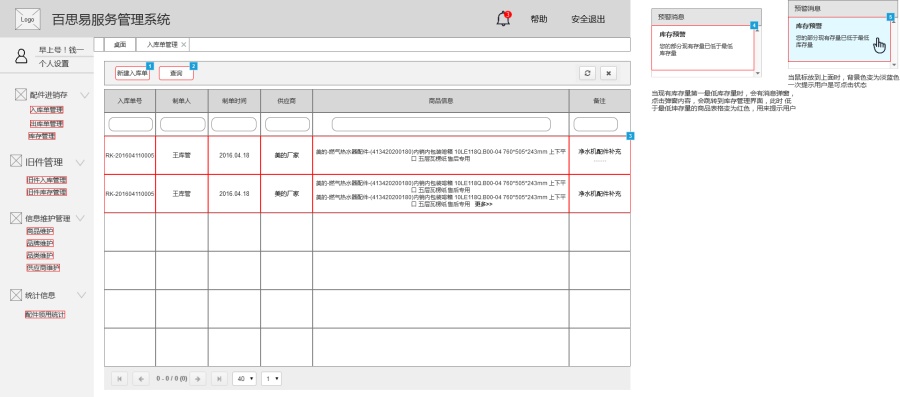900x397 pixels.
Task: Go to the first page of results
Action: pyautogui.click(x=119, y=379)
